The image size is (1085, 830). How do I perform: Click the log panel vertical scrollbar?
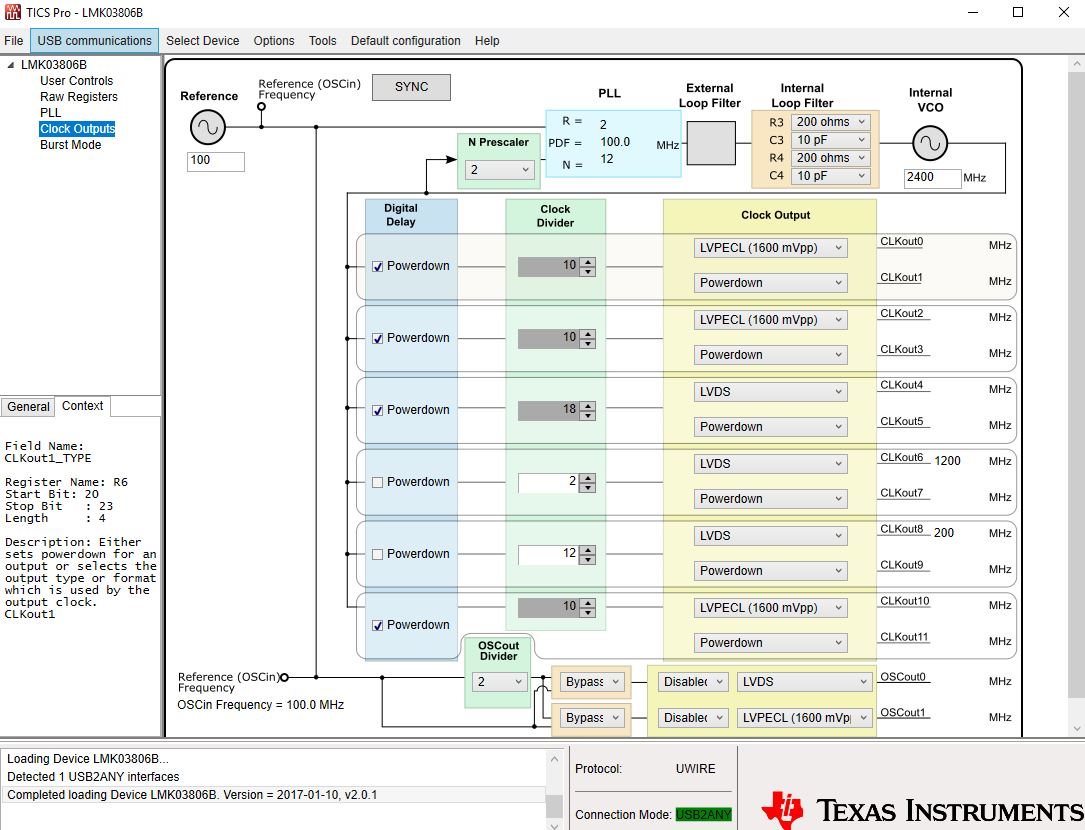[554, 790]
